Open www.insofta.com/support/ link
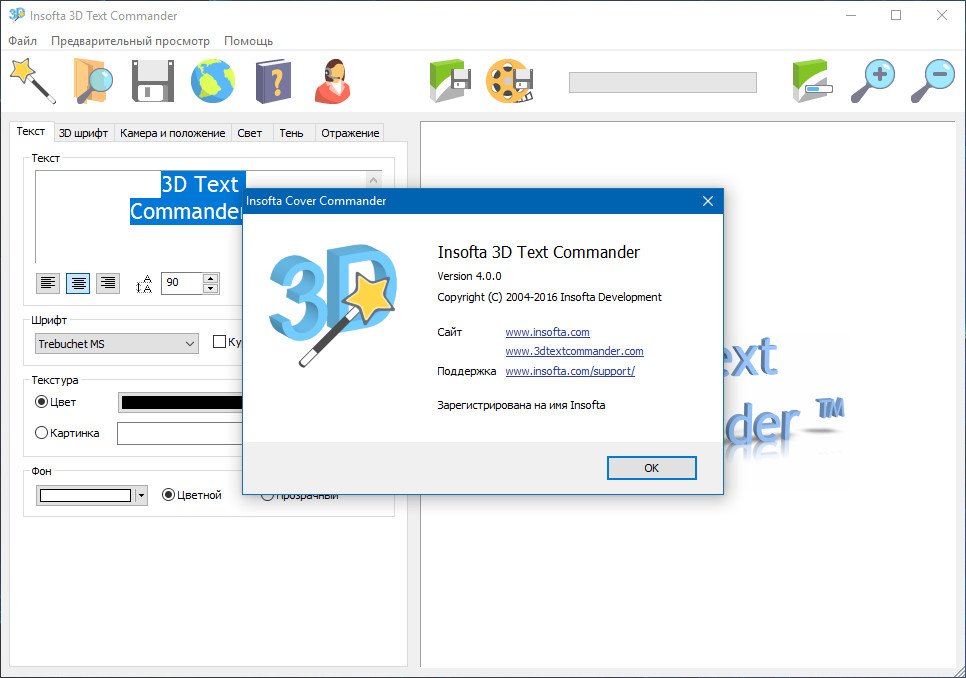 (570, 371)
